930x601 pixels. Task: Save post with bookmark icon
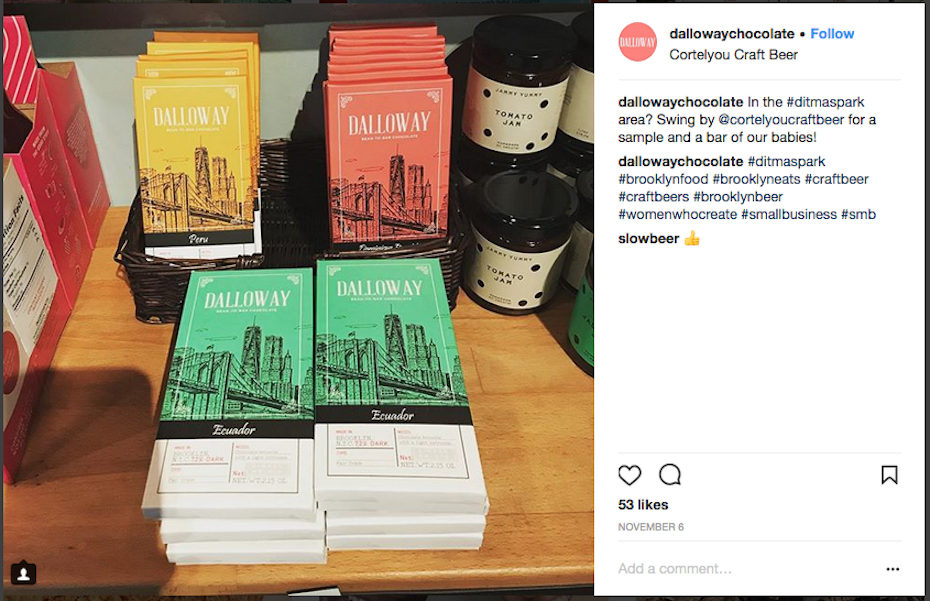pos(889,475)
